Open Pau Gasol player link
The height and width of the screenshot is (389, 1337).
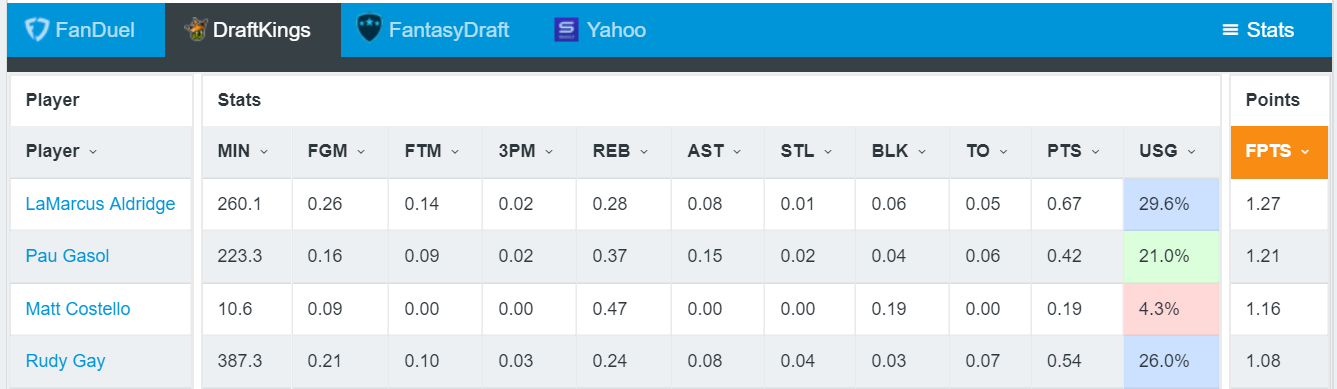pyautogui.click(x=67, y=256)
